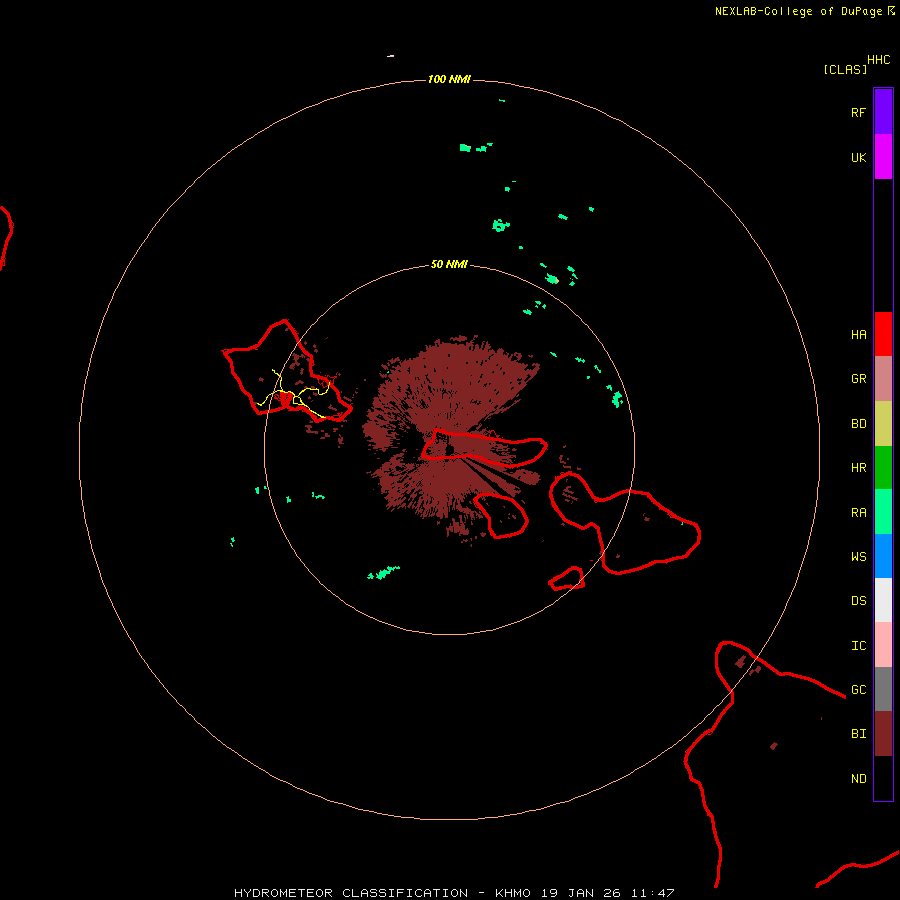This screenshot has height=900, width=900.
Task: Click the magenta UK legend color swatch
Action: coord(883,157)
